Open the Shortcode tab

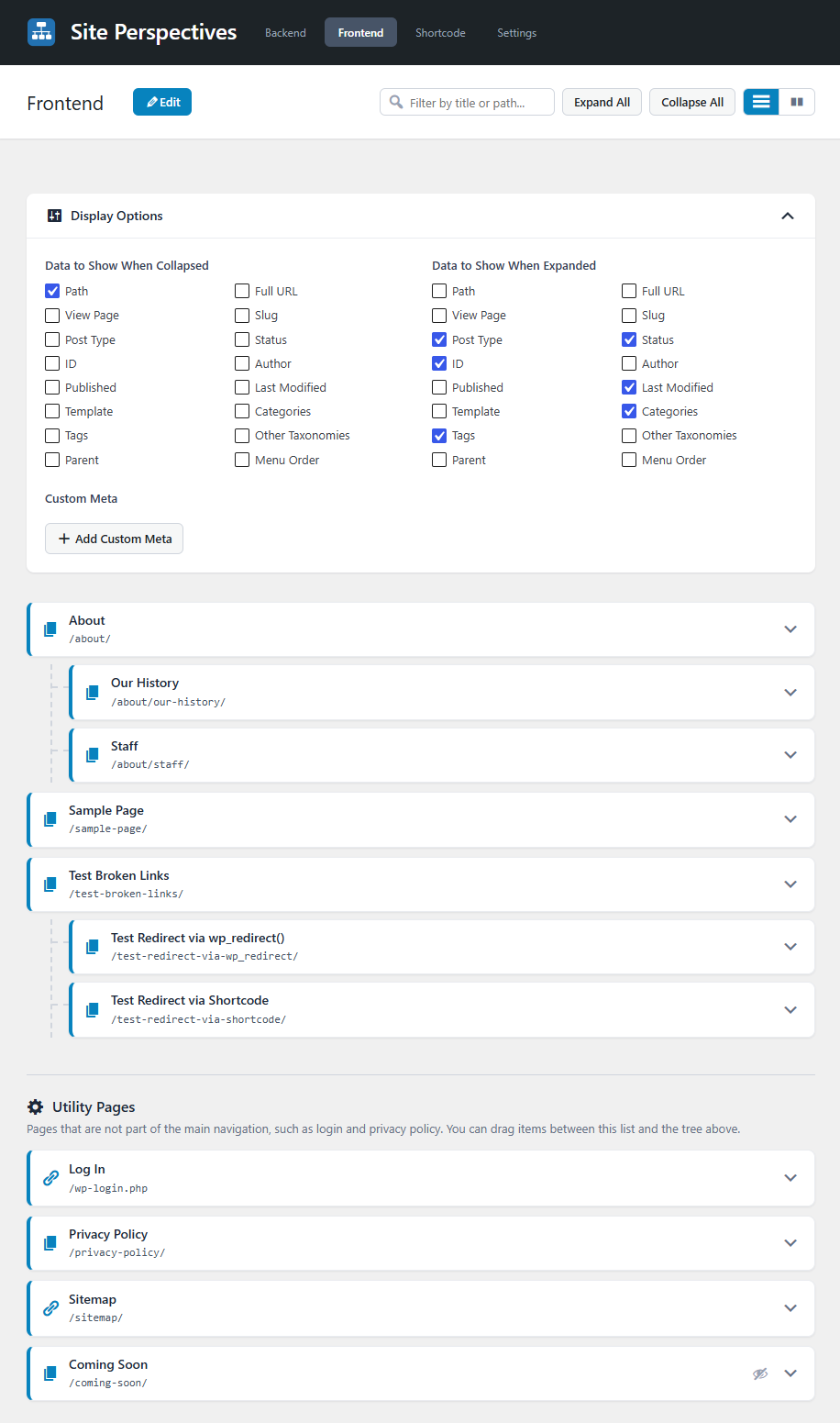pyautogui.click(x=440, y=32)
